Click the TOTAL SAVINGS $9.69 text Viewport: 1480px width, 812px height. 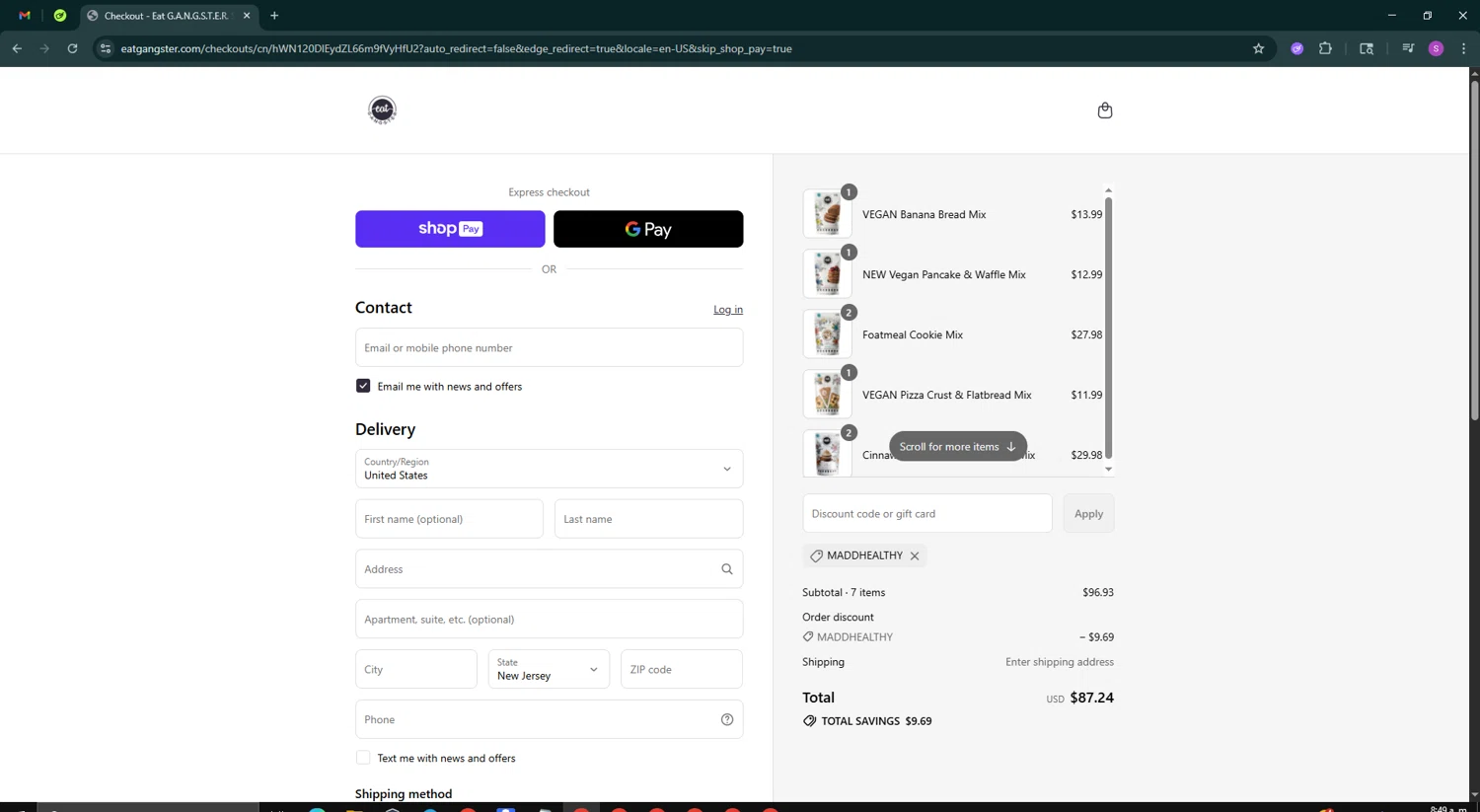[x=876, y=721]
